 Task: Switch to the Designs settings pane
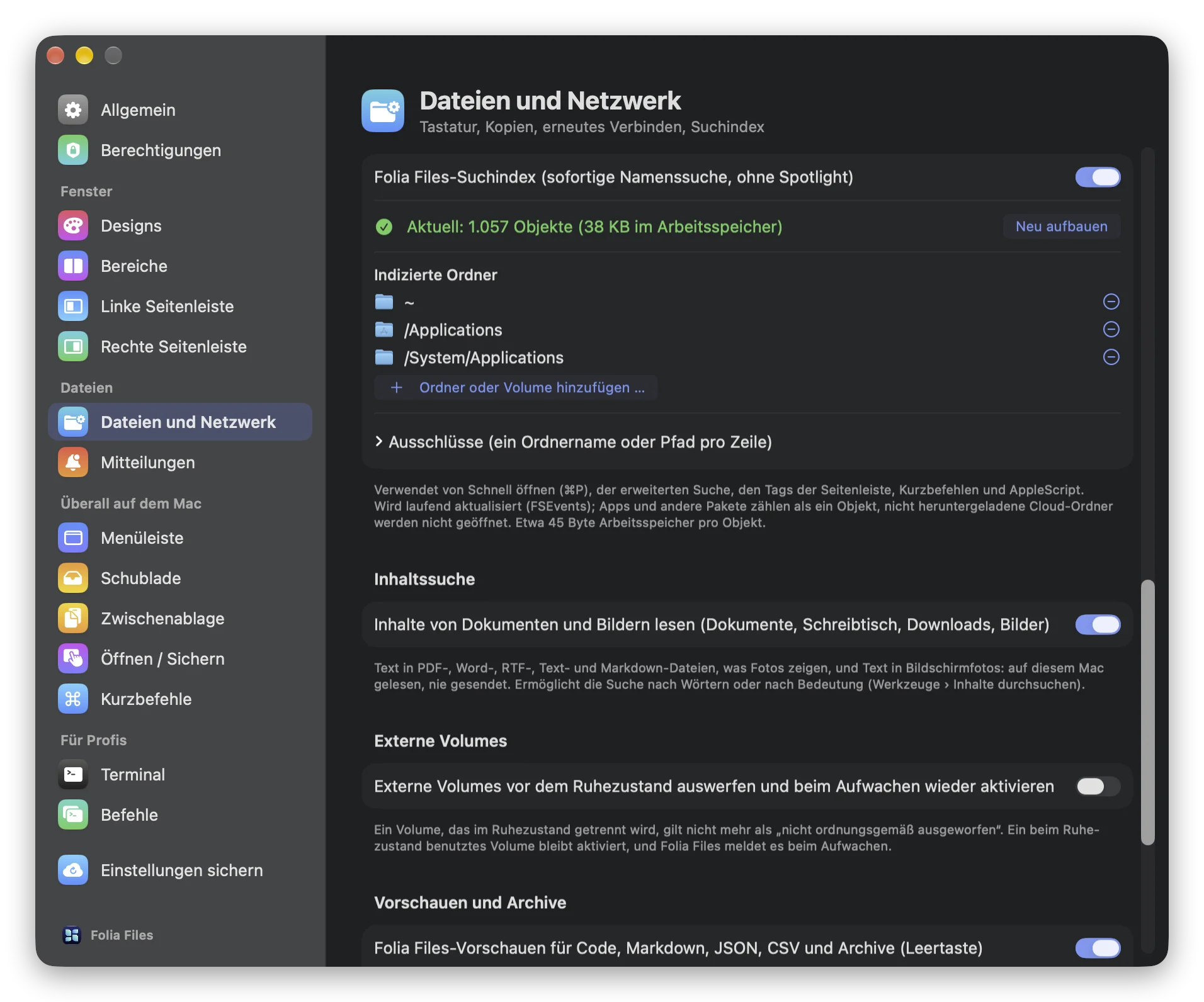[x=180, y=226]
